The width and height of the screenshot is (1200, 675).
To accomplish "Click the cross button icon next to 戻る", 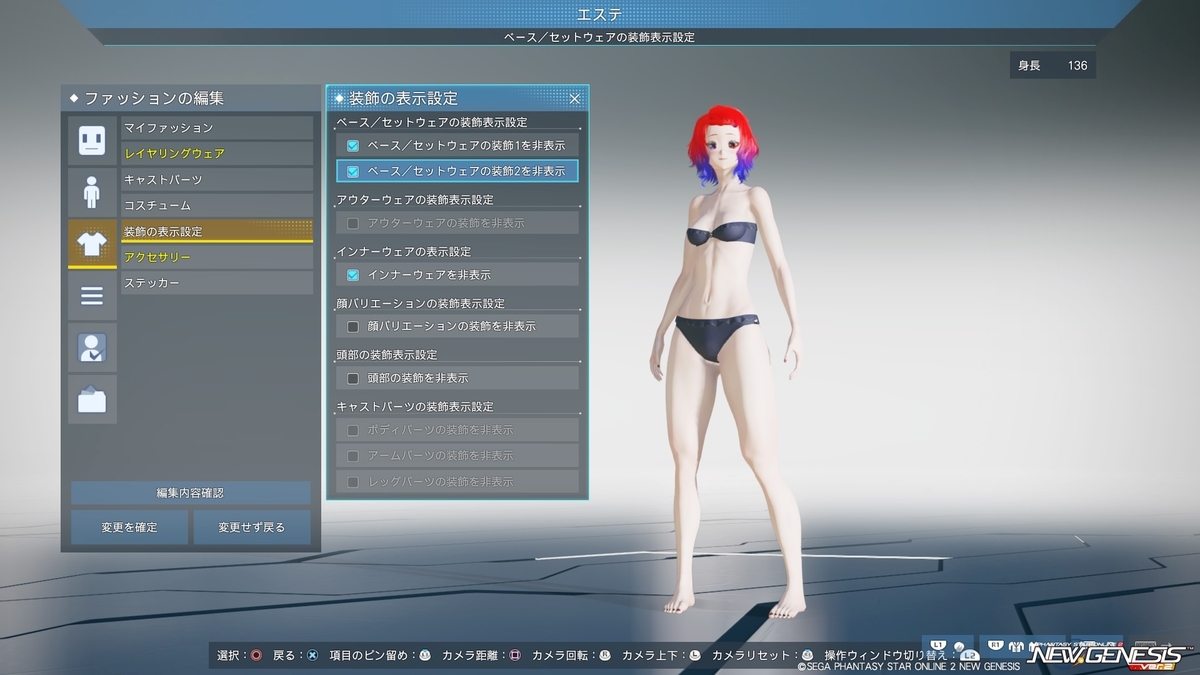I will (x=313, y=655).
